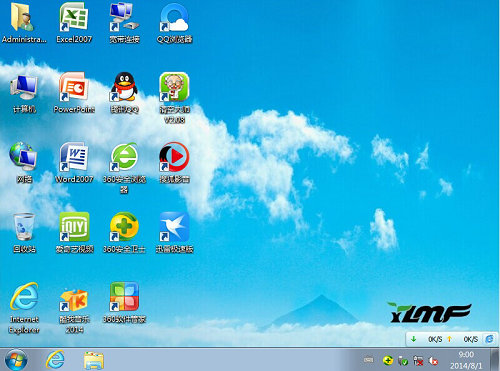Viewport: 500px width, 371px height.
Task: Open the 360 green-plus tray icon
Action: click(x=388, y=360)
